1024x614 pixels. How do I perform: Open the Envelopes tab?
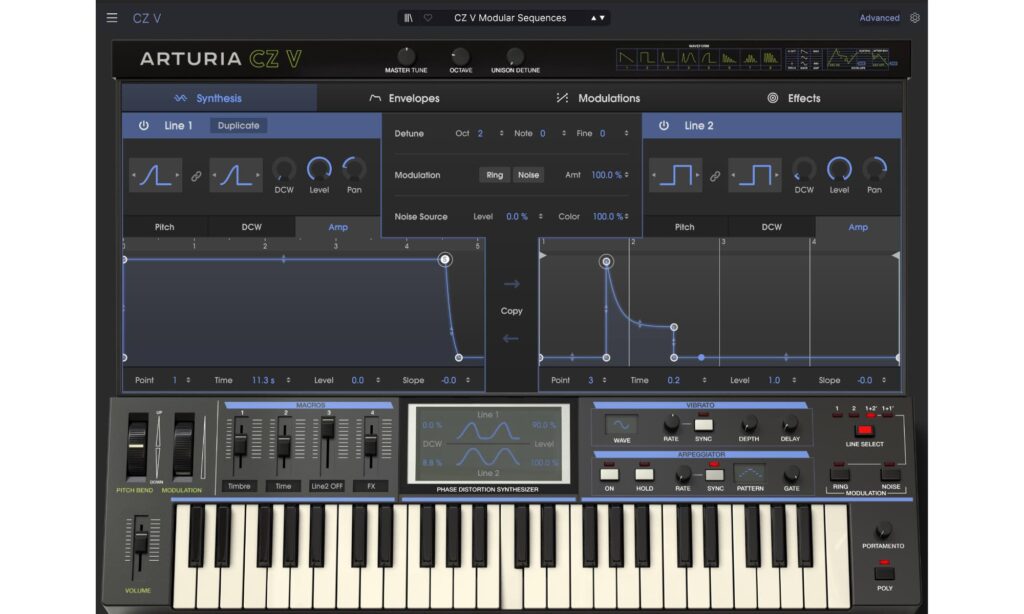[404, 98]
